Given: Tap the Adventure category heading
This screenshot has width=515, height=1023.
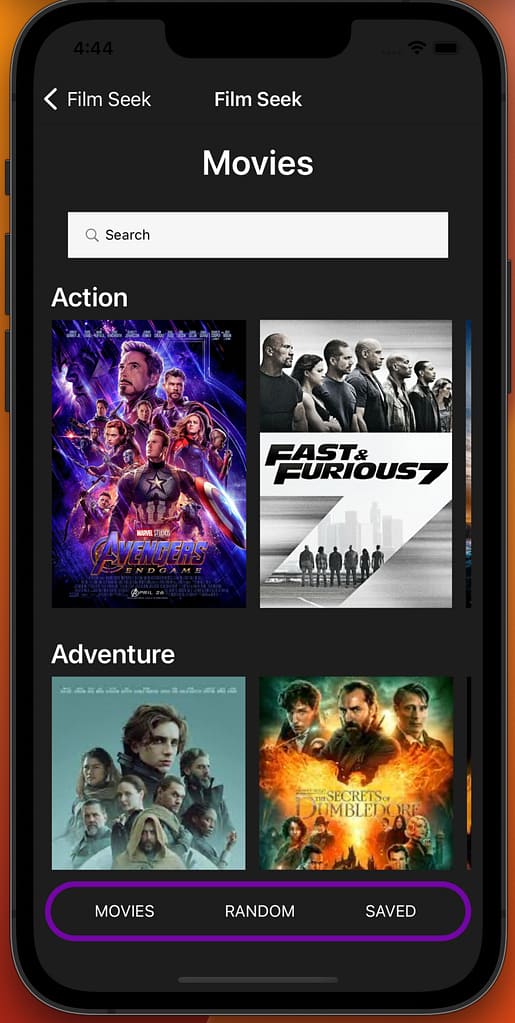Looking at the screenshot, I should click(113, 654).
